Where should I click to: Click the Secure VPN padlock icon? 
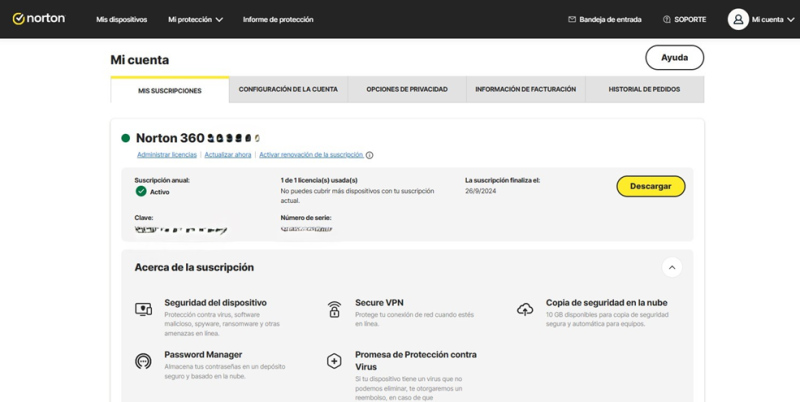pos(334,309)
